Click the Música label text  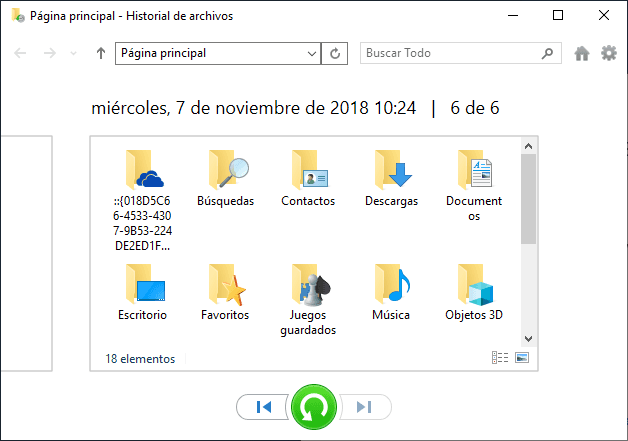tap(391, 315)
